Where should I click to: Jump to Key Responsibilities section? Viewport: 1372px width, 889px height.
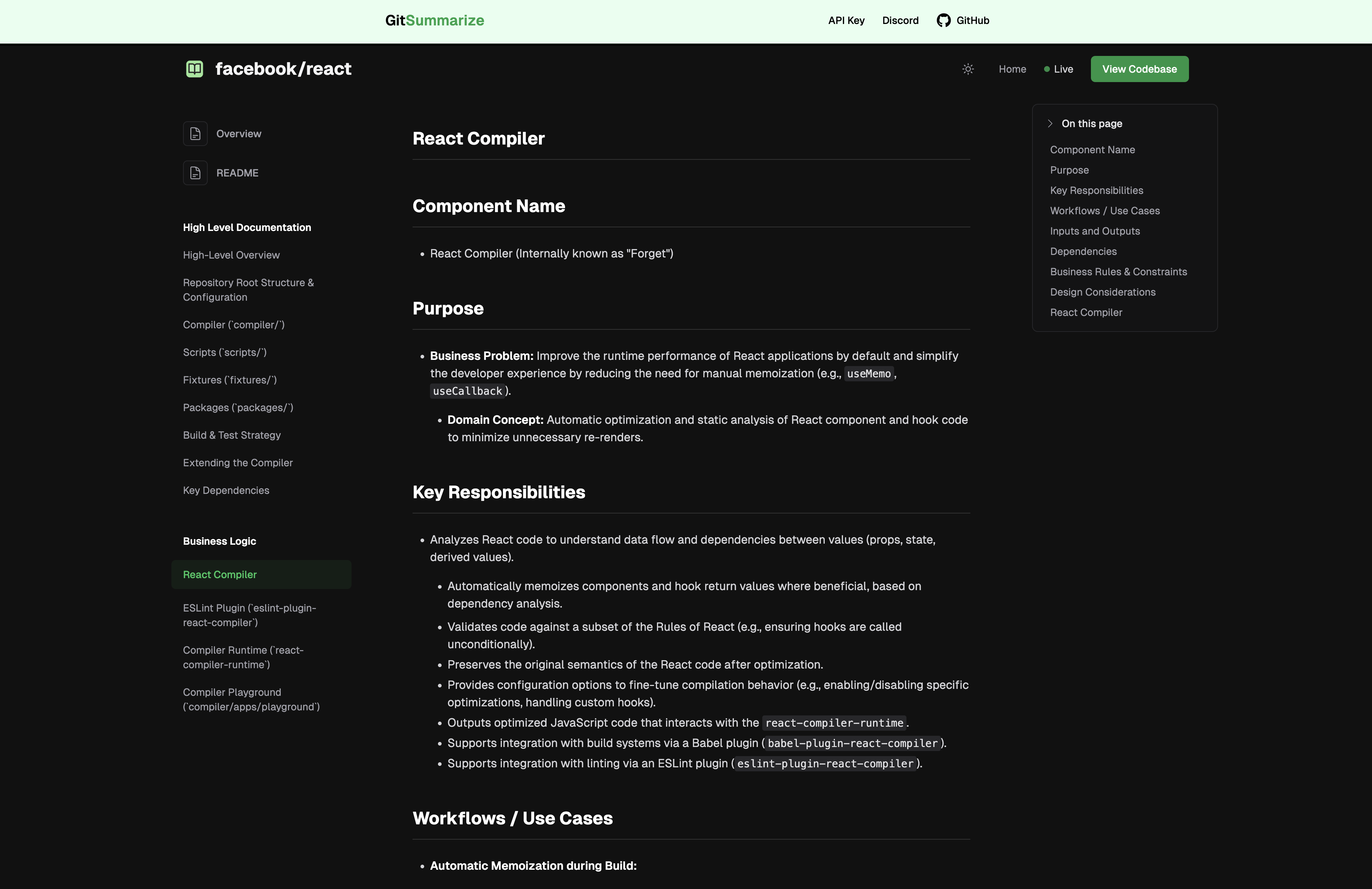(x=1096, y=190)
